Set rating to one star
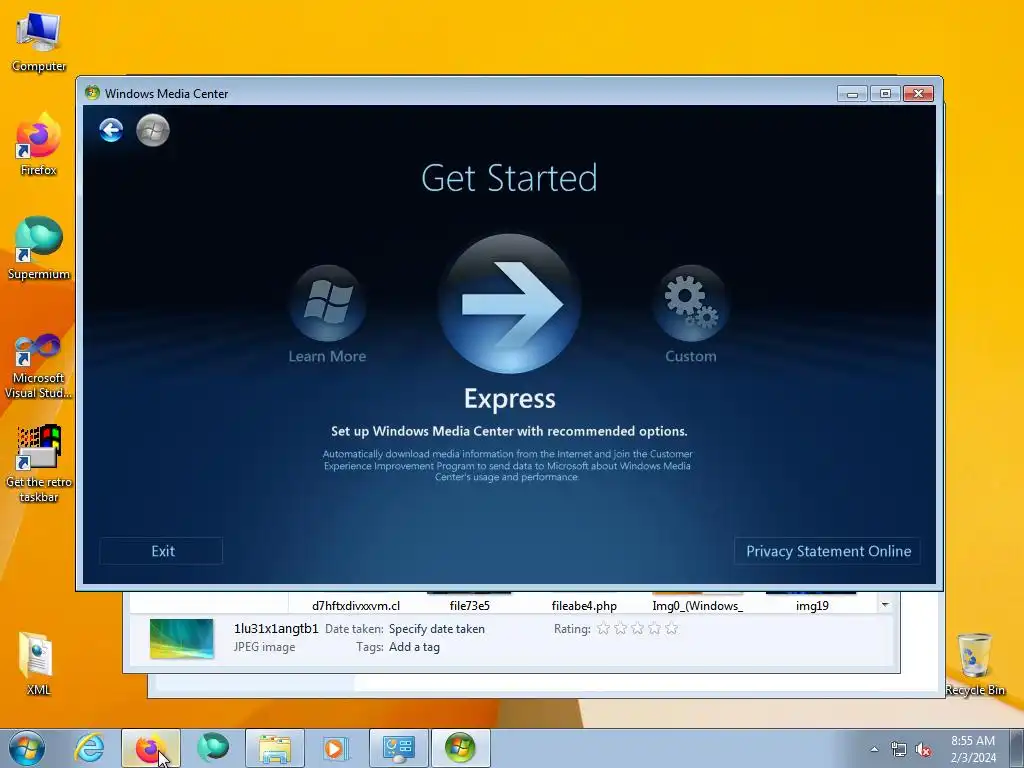The width and height of the screenshot is (1024, 768). coord(603,628)
